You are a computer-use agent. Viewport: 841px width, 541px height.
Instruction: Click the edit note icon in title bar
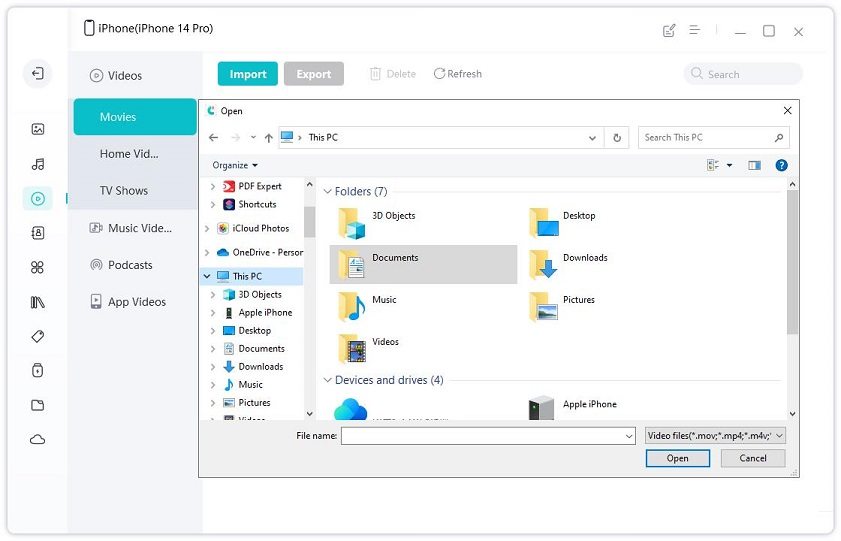tap(669, 31)
